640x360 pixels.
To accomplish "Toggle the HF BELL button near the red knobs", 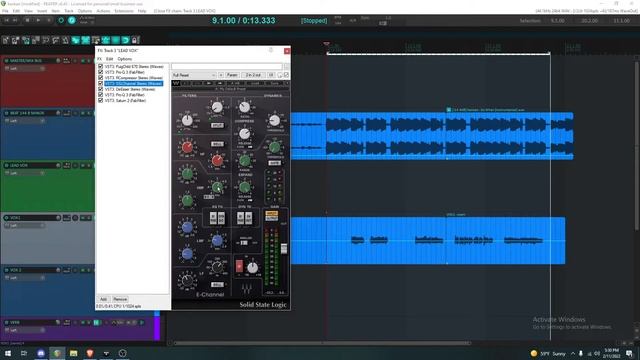I will [217, 144].
